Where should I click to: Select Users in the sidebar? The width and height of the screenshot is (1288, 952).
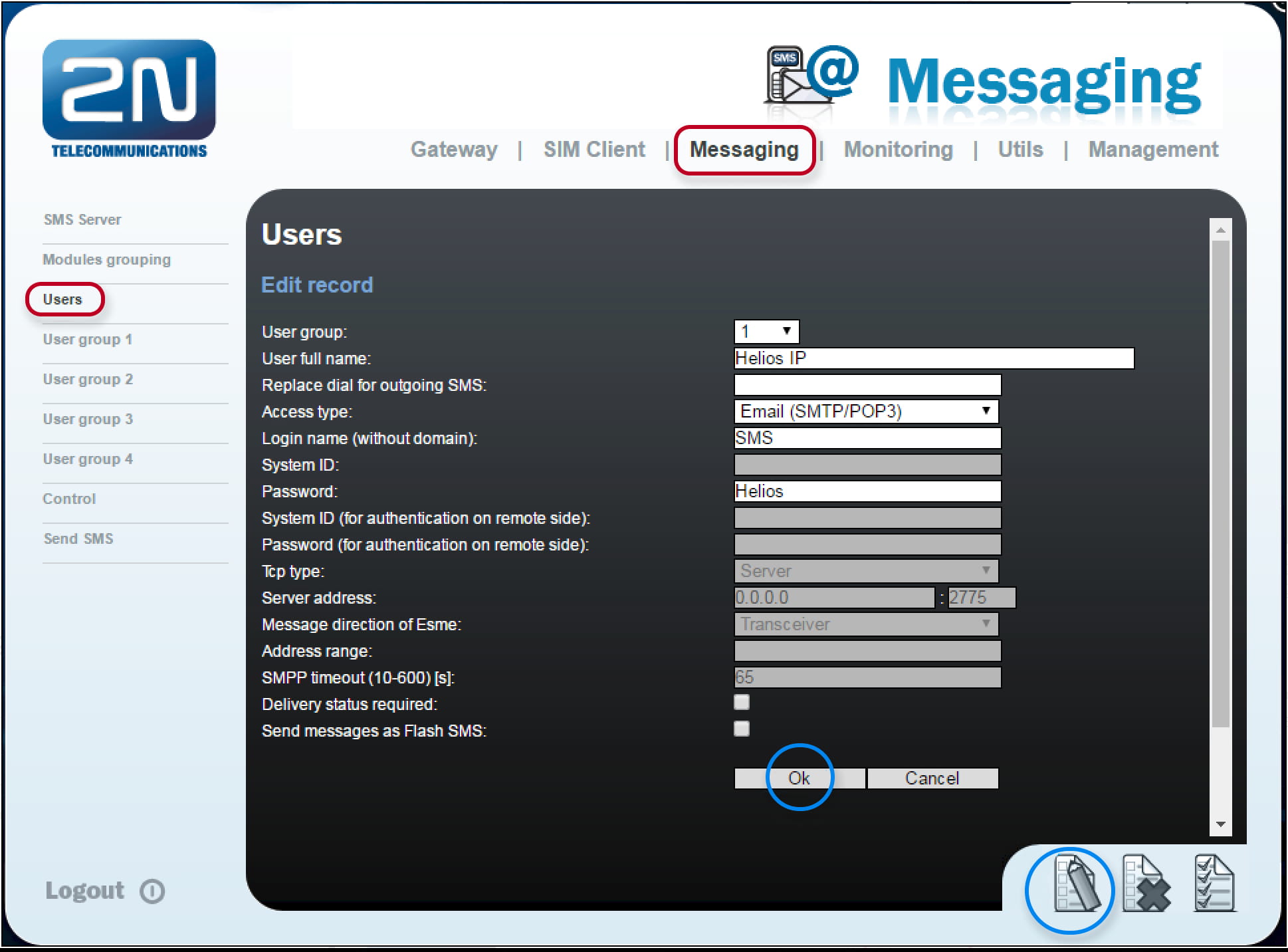(62, 300)
